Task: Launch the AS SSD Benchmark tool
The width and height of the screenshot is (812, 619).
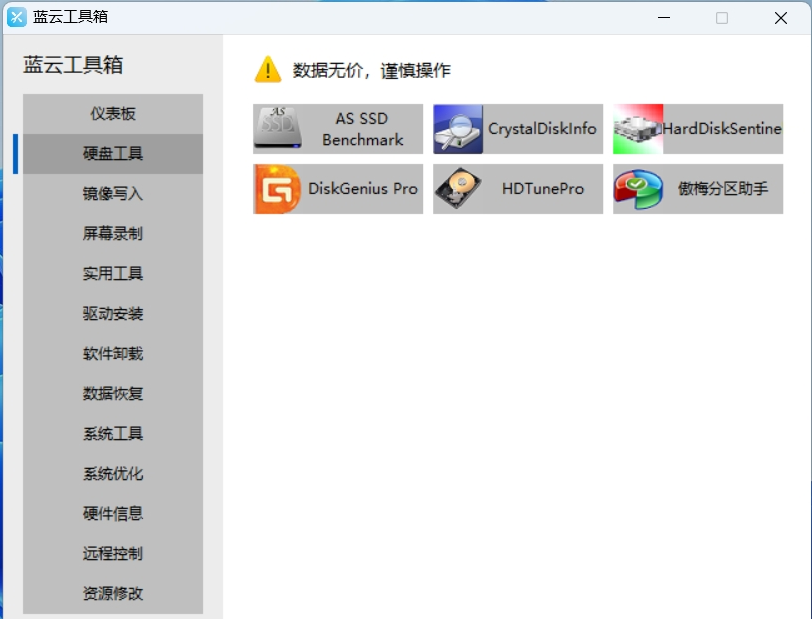Action: point(336,129)
